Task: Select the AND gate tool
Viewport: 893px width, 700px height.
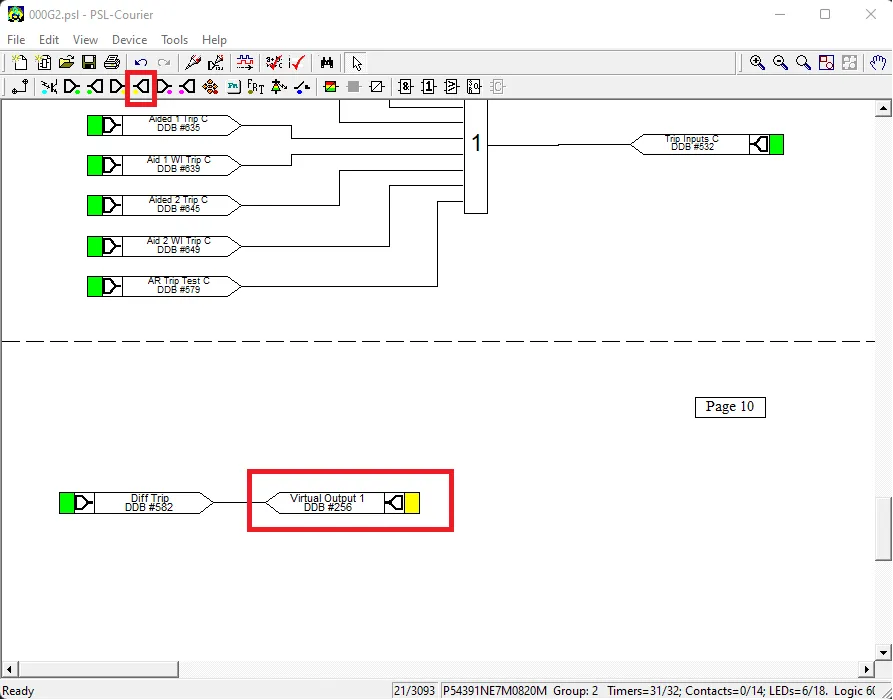Action: pyautogui.click(x=405, y=87)
